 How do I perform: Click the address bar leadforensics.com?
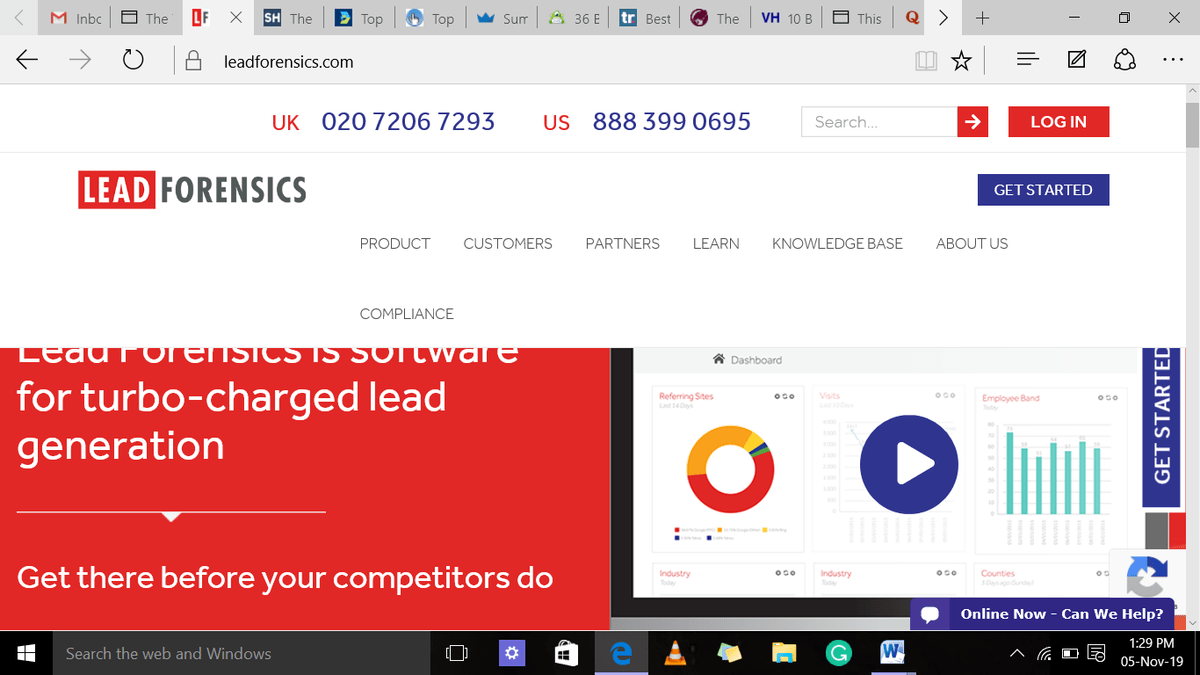(x=289, y=62)
